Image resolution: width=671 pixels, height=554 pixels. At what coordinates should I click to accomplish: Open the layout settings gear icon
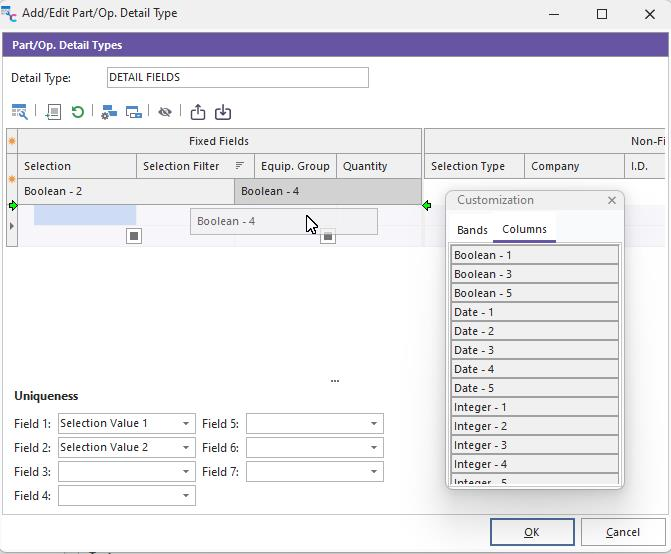click(x=109, y=112)
